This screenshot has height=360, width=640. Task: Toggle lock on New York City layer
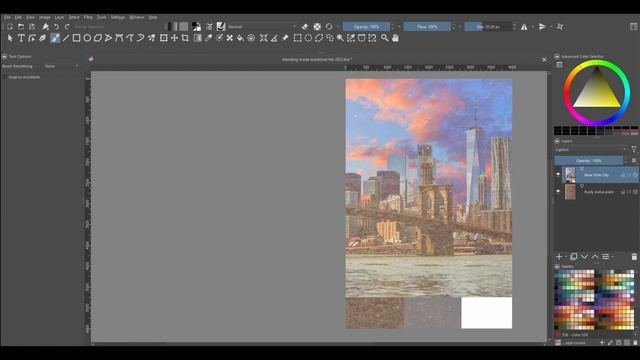point(623,175)
